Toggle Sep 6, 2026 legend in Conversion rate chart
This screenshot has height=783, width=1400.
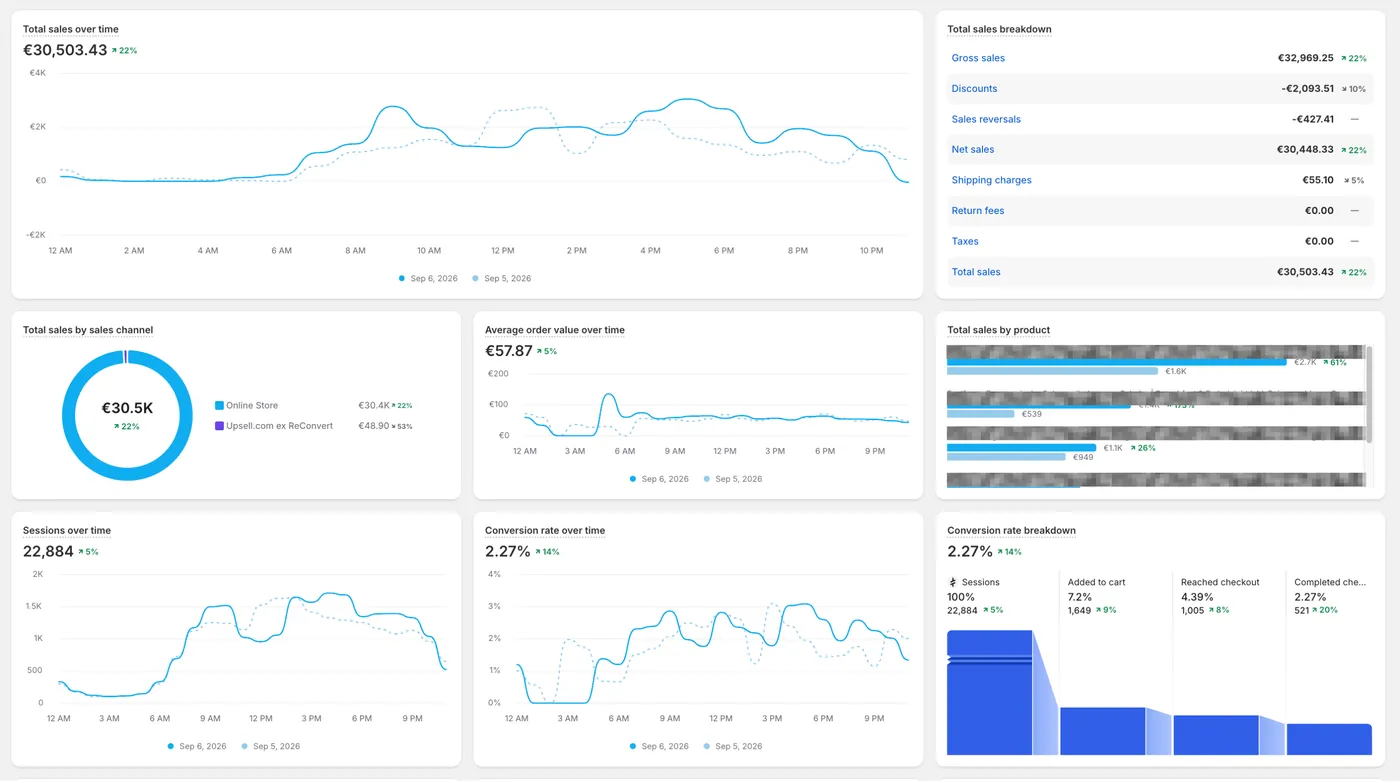659,746
